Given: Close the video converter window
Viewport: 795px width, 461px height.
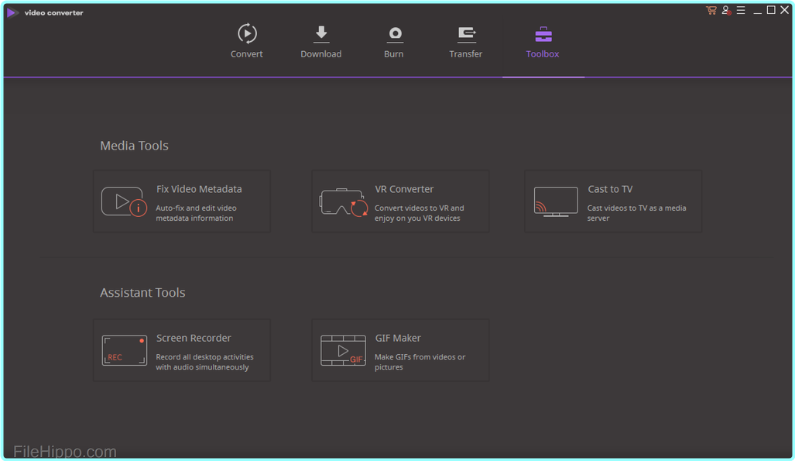Looking at the screenshot, I should pyautogui.click(x=784, y=10).
